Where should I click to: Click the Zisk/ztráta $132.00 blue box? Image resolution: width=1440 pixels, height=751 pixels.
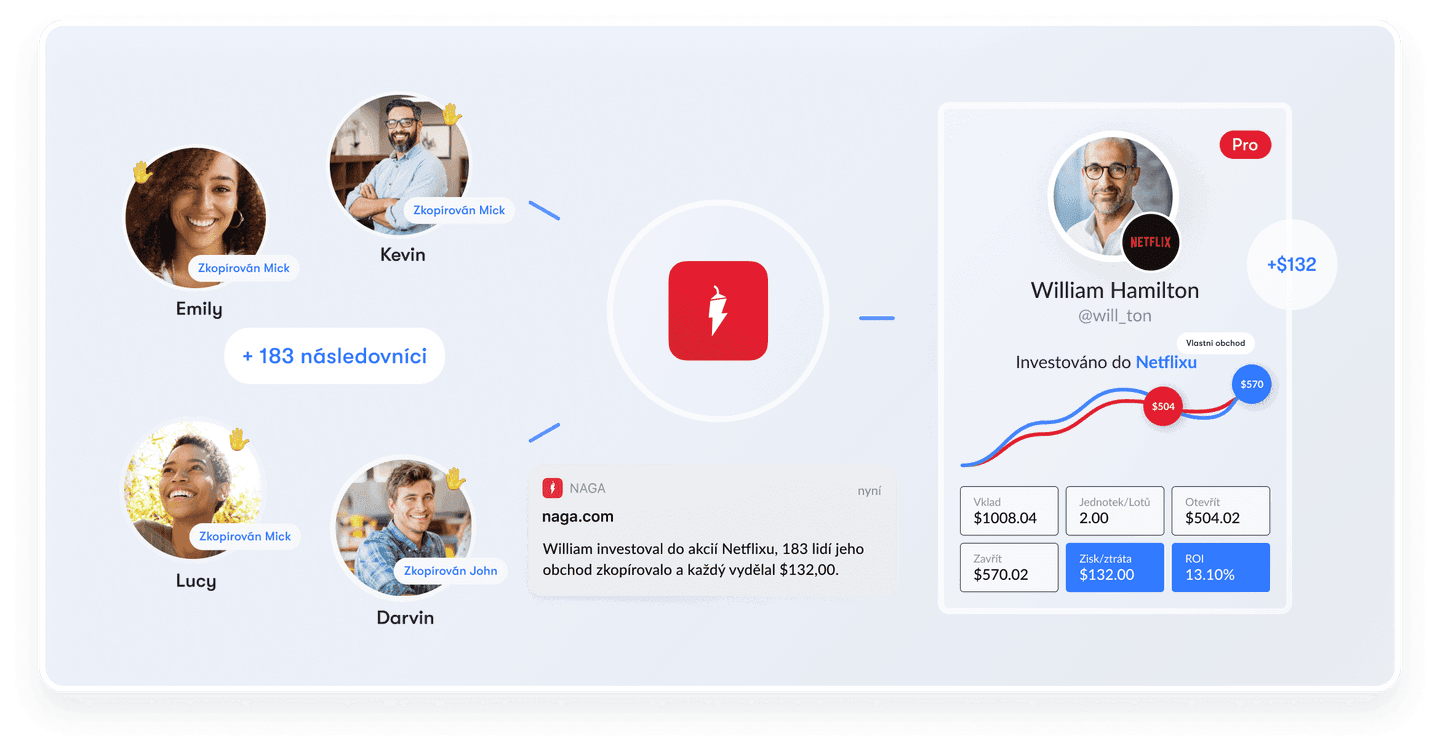[x=1115, y=567]
